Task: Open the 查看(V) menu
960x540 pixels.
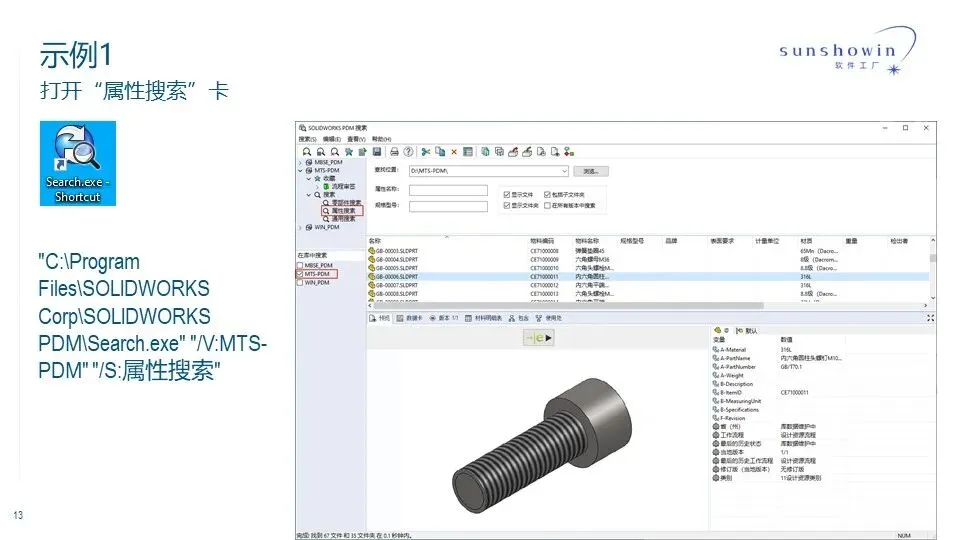Action: click(356, 139)
